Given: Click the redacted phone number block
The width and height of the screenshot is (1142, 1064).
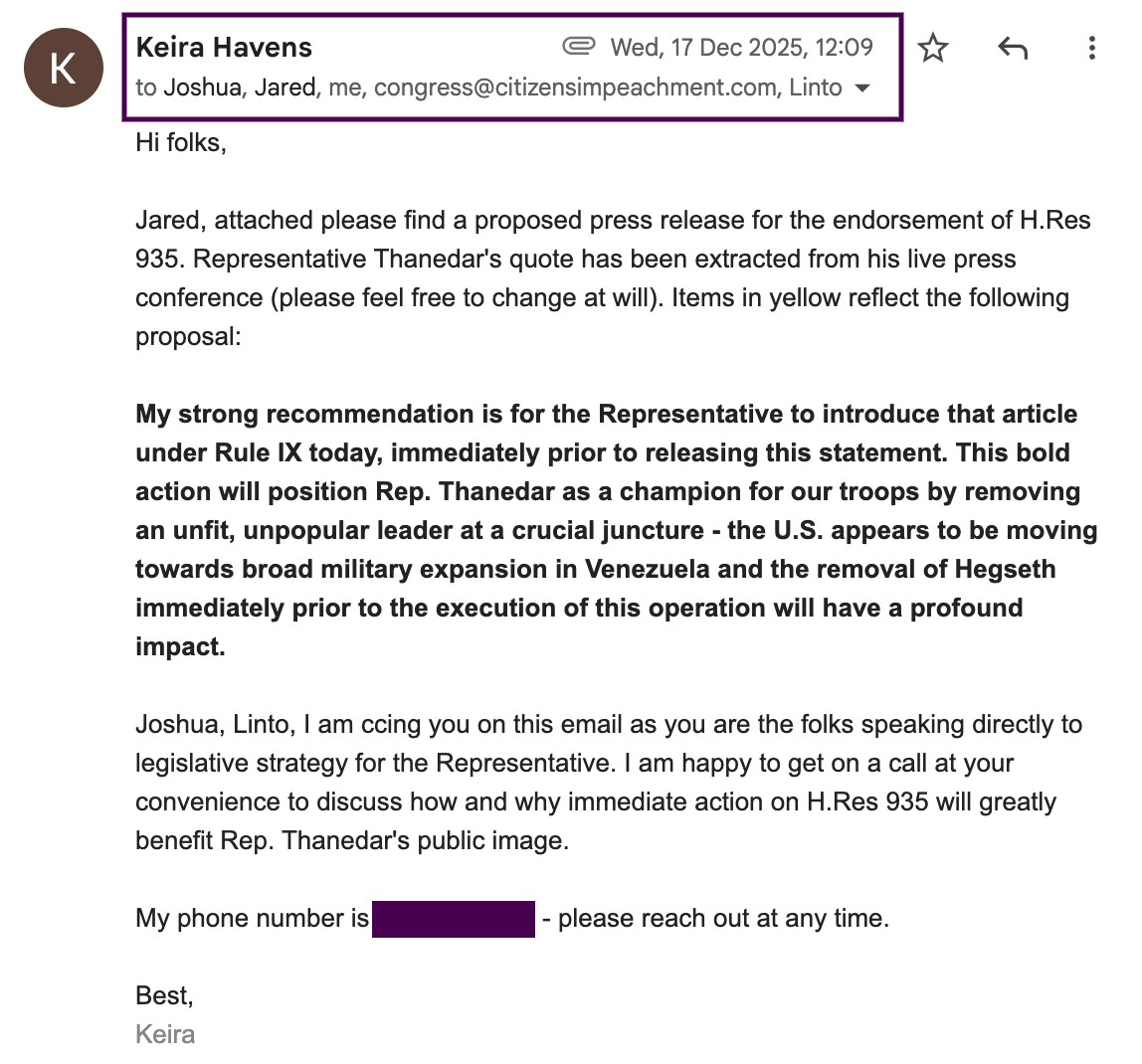Looking at the screenshot, I should click(x=454, y=918).
